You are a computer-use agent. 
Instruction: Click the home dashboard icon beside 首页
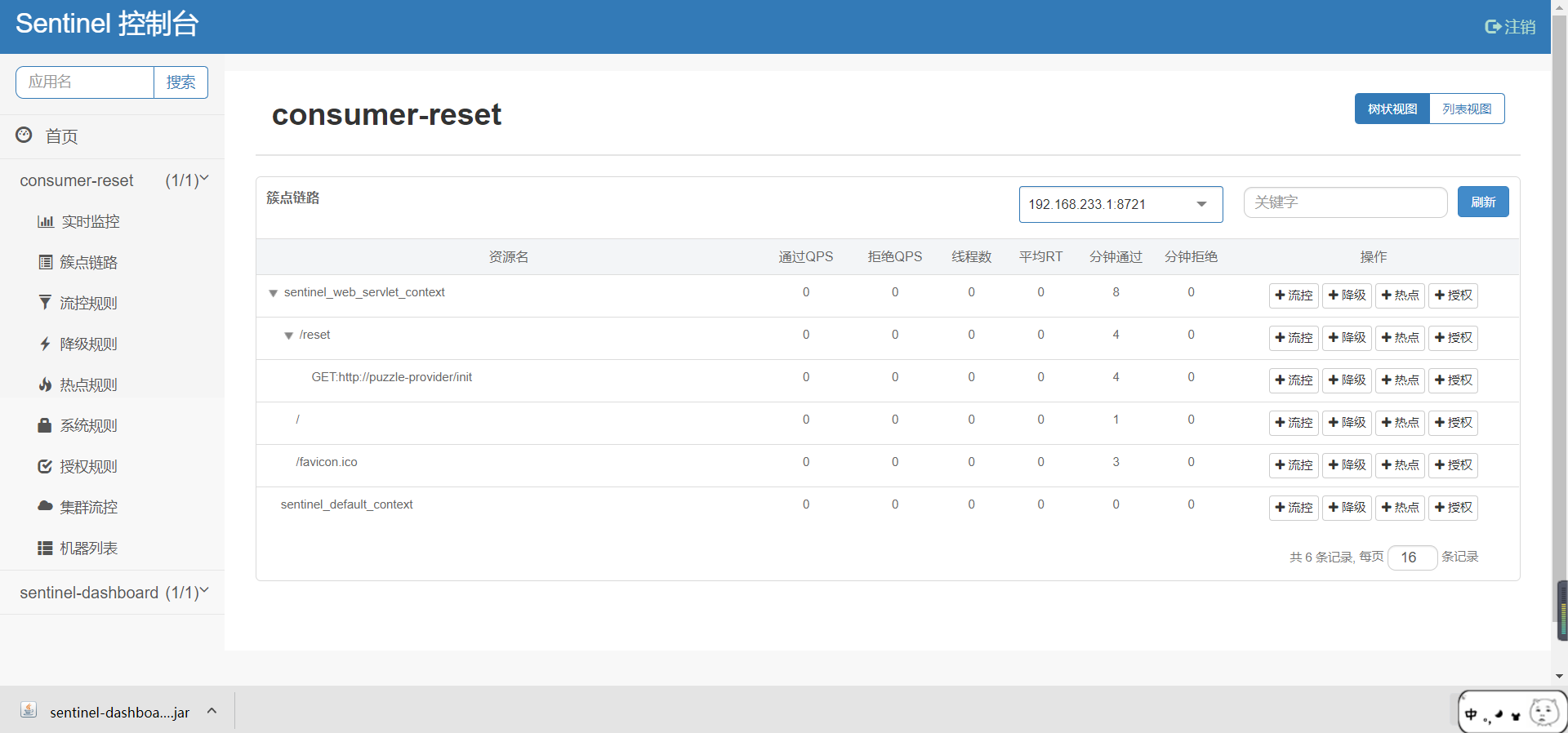(24, 135)
